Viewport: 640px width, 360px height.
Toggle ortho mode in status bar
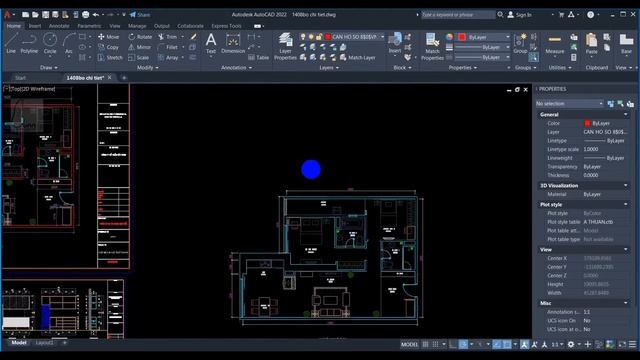(x=453, y=344)
